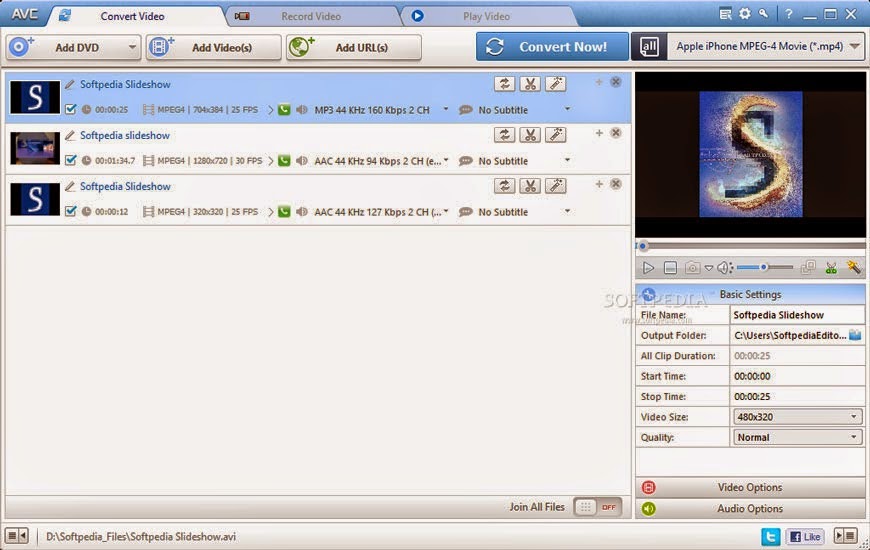Click the loop/refresh icon on the first video row
This screenshot has height=550, width=870.
(504, 84)
